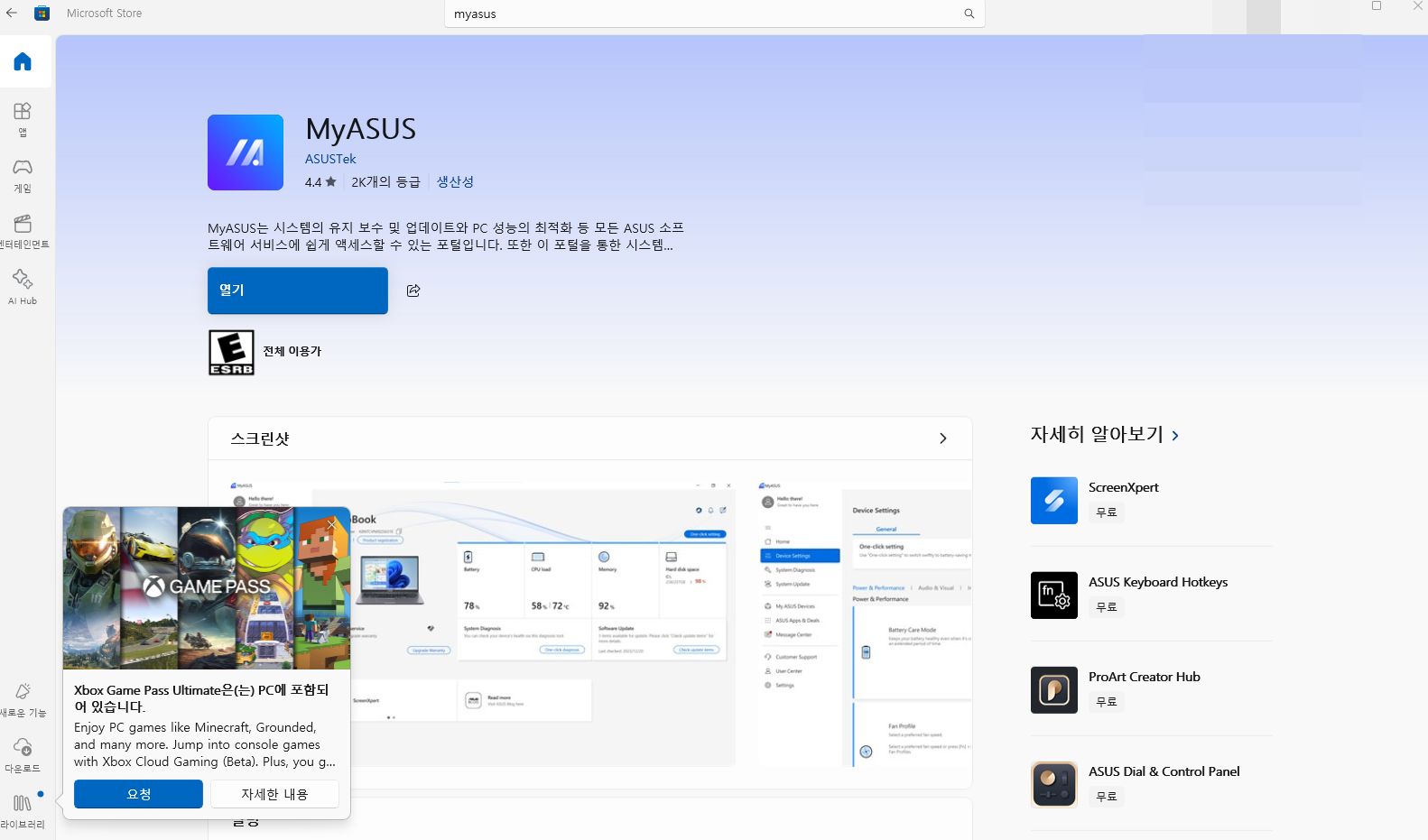Image resolution: width=1428 pixels, height=840 pixels.
Task: Open the 생산성 category link
Action: [x=455, y=182]
